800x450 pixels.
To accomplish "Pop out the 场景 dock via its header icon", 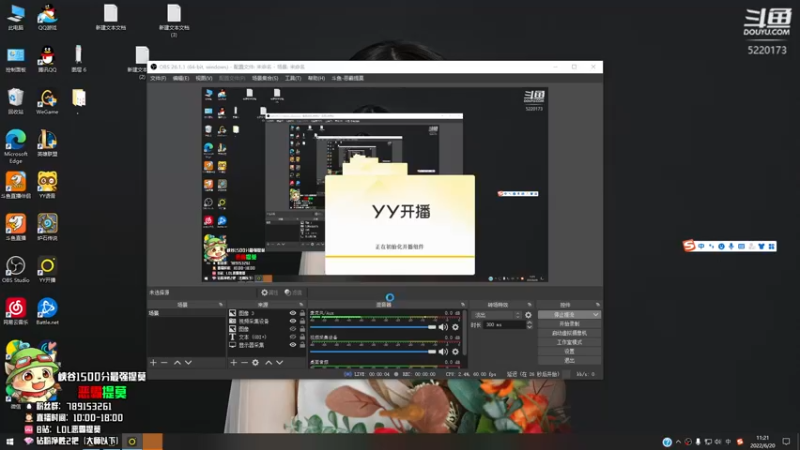I will [221, 305].
